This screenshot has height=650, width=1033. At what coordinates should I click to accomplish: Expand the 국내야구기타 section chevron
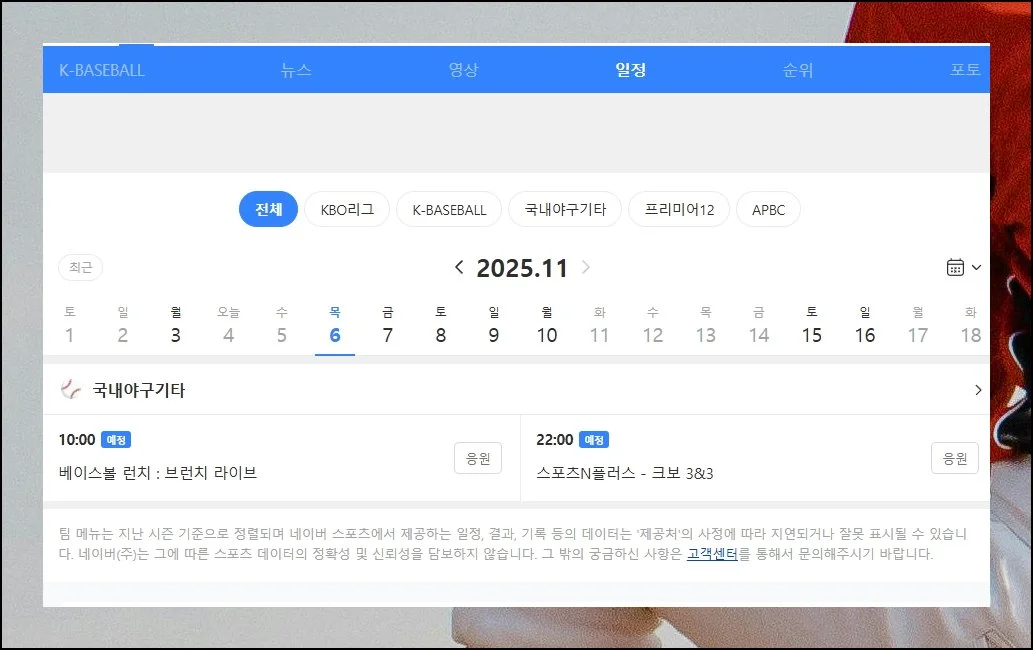pyautogui.click(x=977, y=390)
